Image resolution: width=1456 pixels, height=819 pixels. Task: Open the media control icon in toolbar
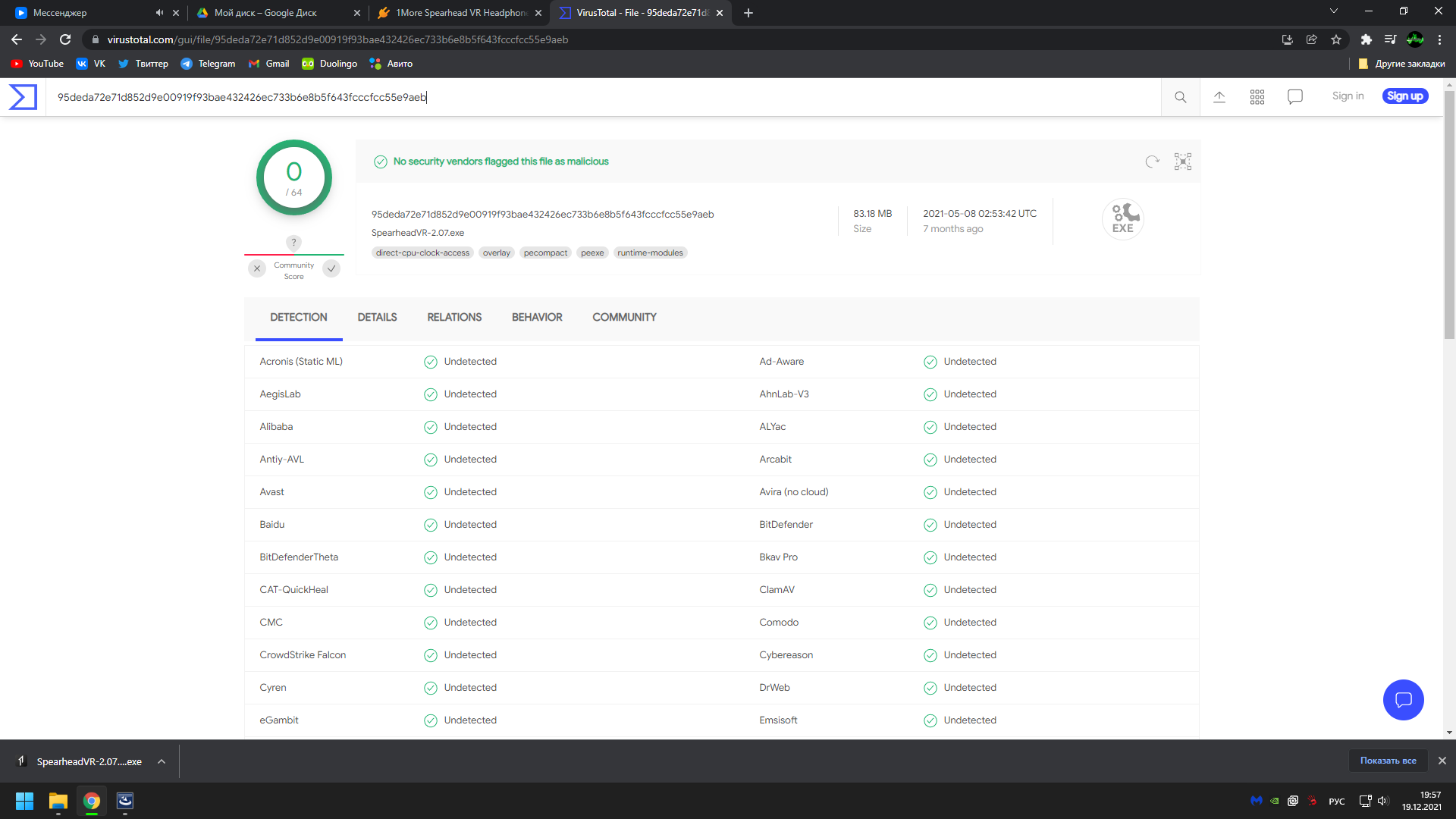pyautogui.click(x=1390, y=39)
